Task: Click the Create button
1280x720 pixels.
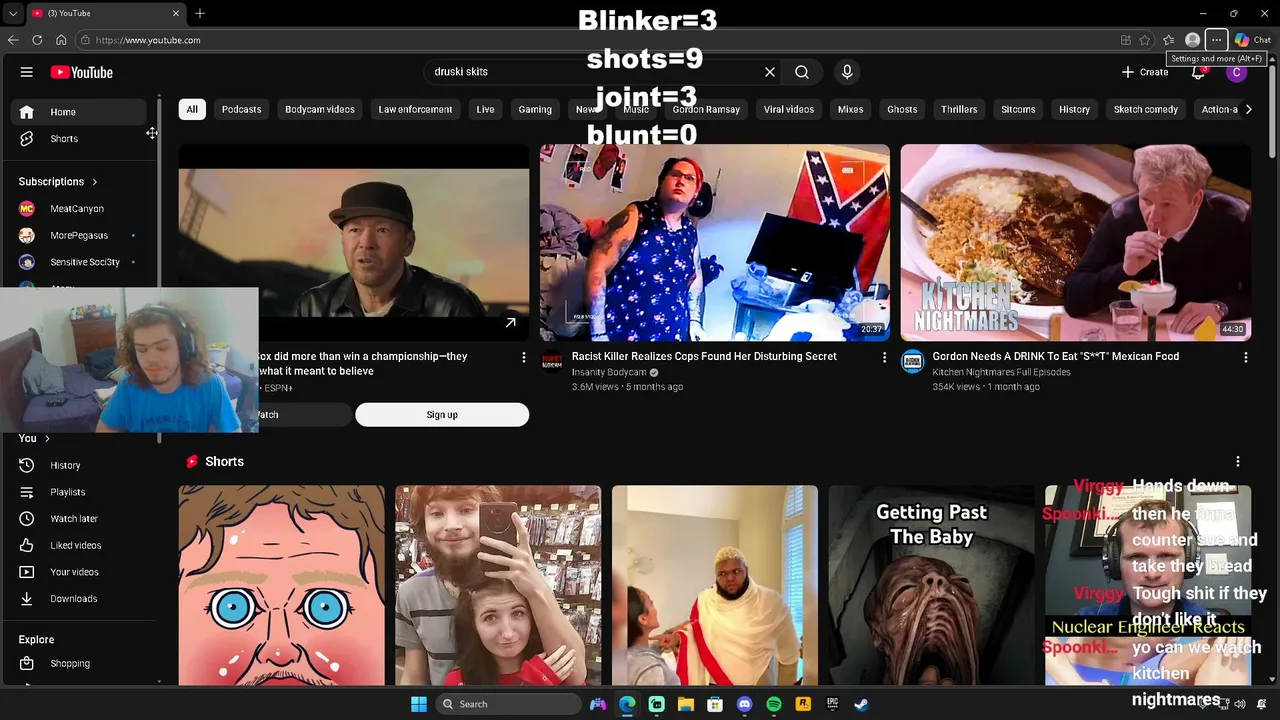Action: click(x=1145, y=72)
